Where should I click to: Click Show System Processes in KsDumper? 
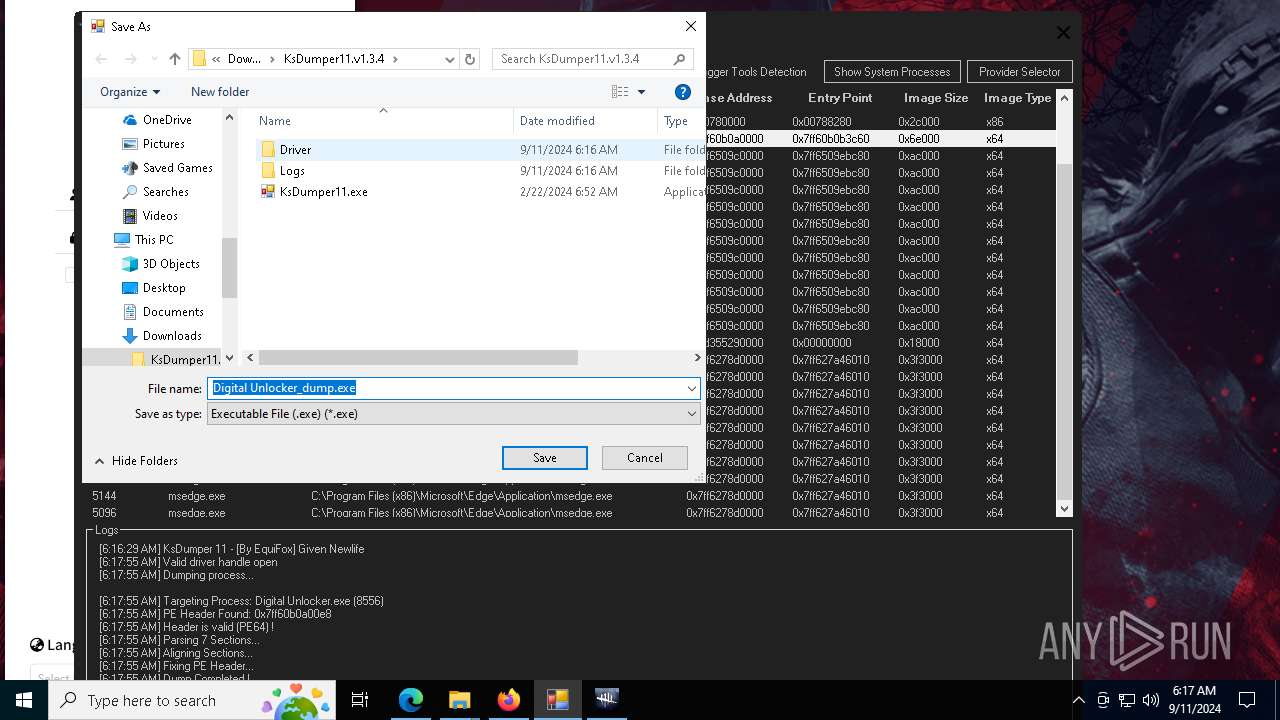(x=892, y=72)
